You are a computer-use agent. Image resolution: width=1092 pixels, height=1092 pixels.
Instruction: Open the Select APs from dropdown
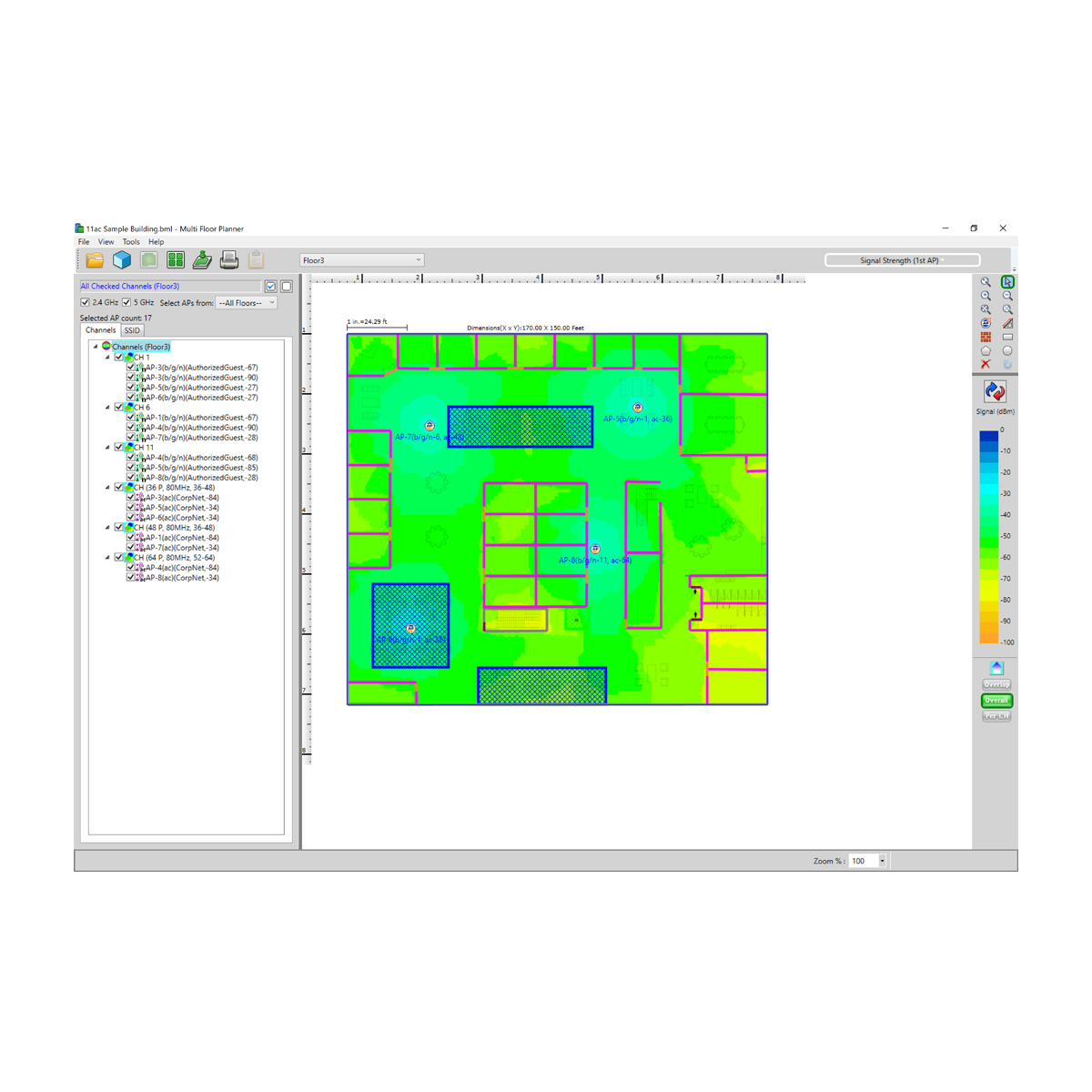(271, 302)
